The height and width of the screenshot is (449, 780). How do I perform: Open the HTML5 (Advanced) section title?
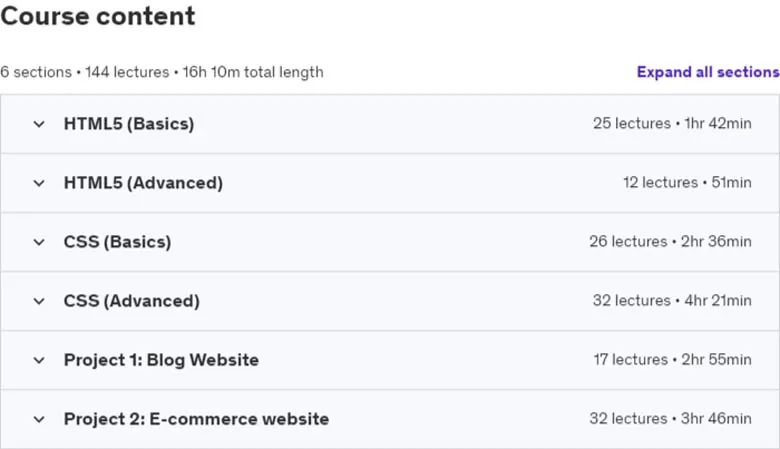pos(143,183)
